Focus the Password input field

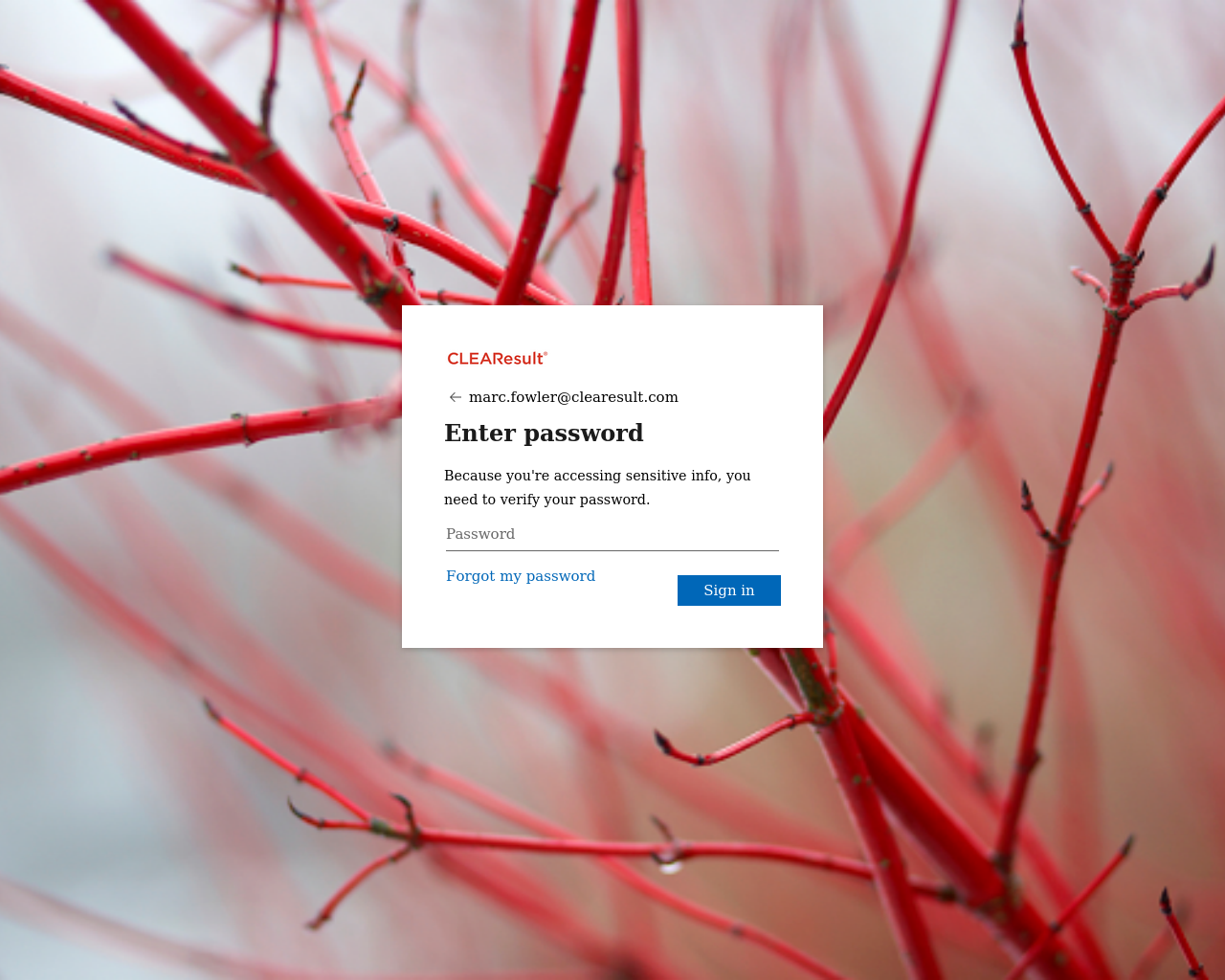click(612, 534)
